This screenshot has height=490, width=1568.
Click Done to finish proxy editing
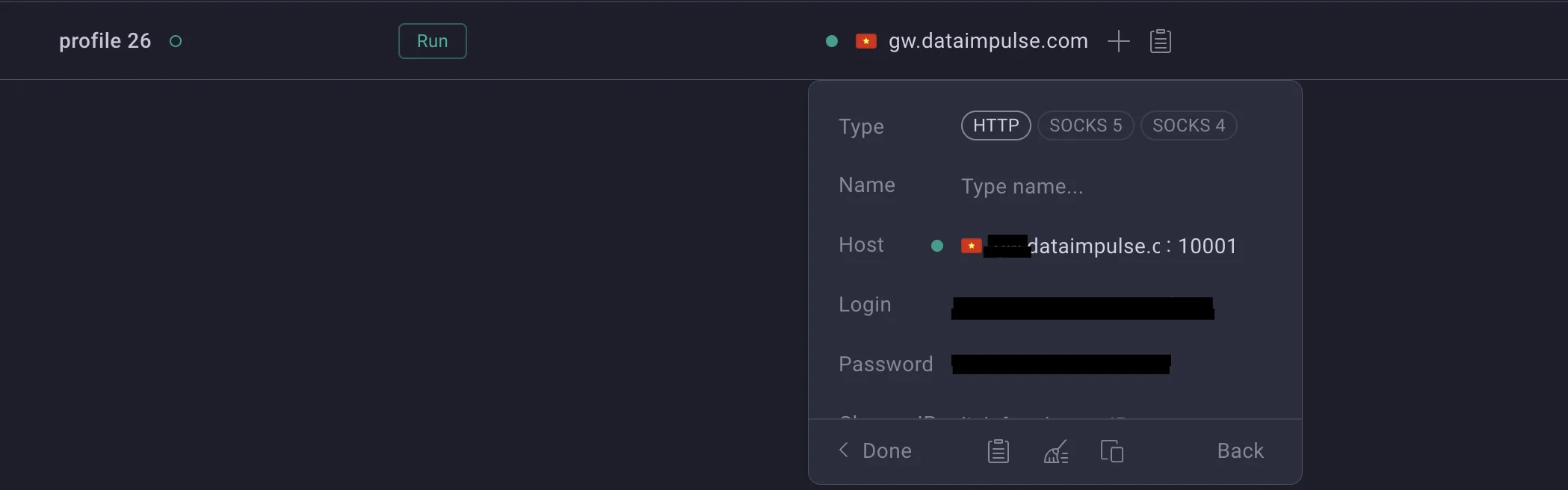[887, 451]
